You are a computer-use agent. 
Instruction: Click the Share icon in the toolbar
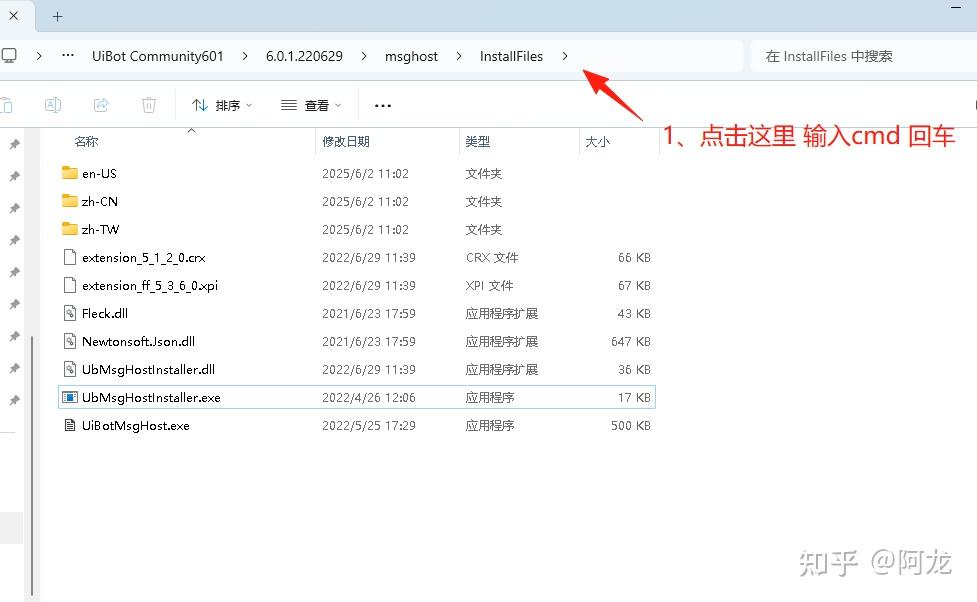pos(100,105)
